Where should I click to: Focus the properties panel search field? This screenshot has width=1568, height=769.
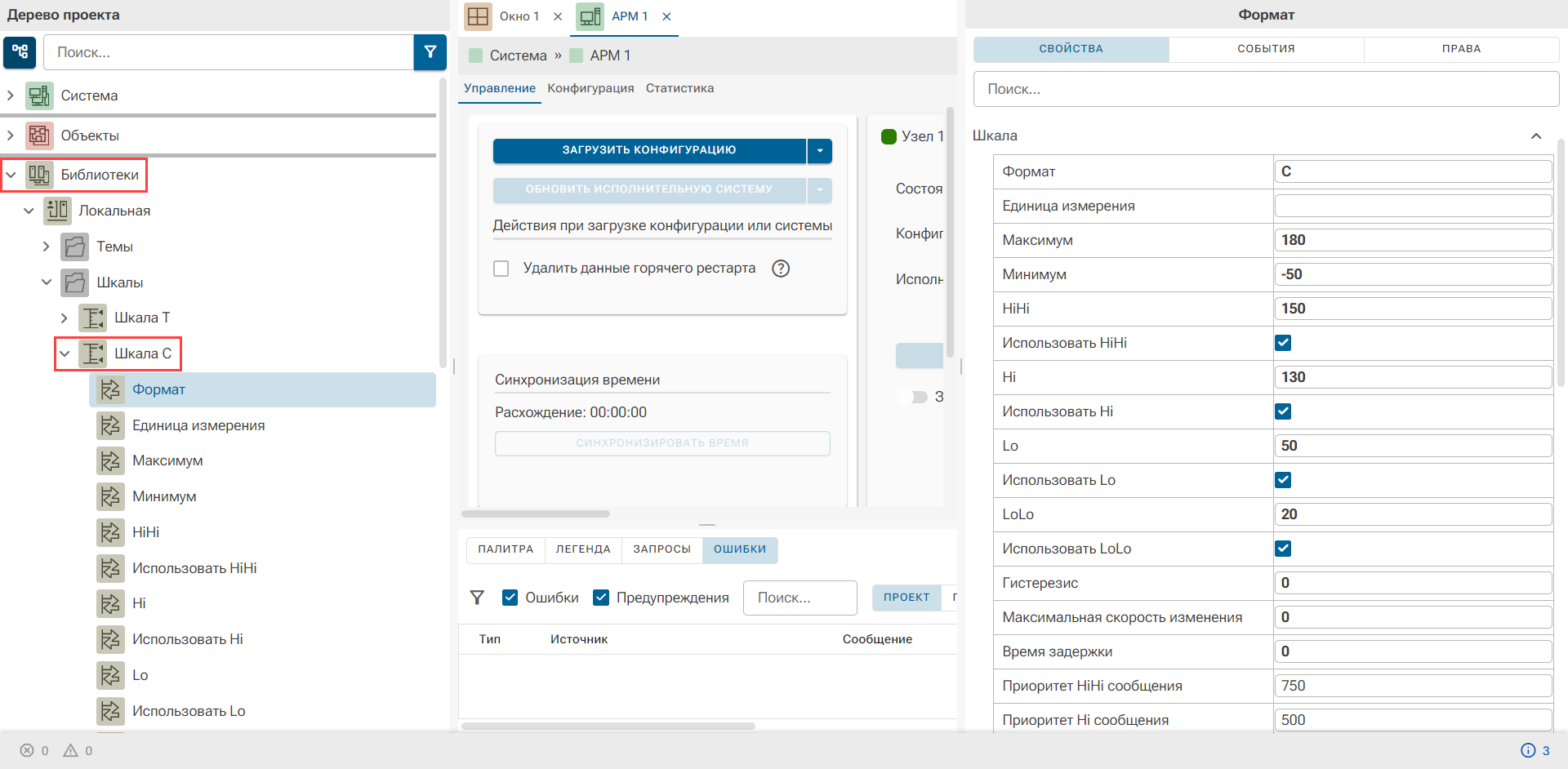(x=1266, y=89)
